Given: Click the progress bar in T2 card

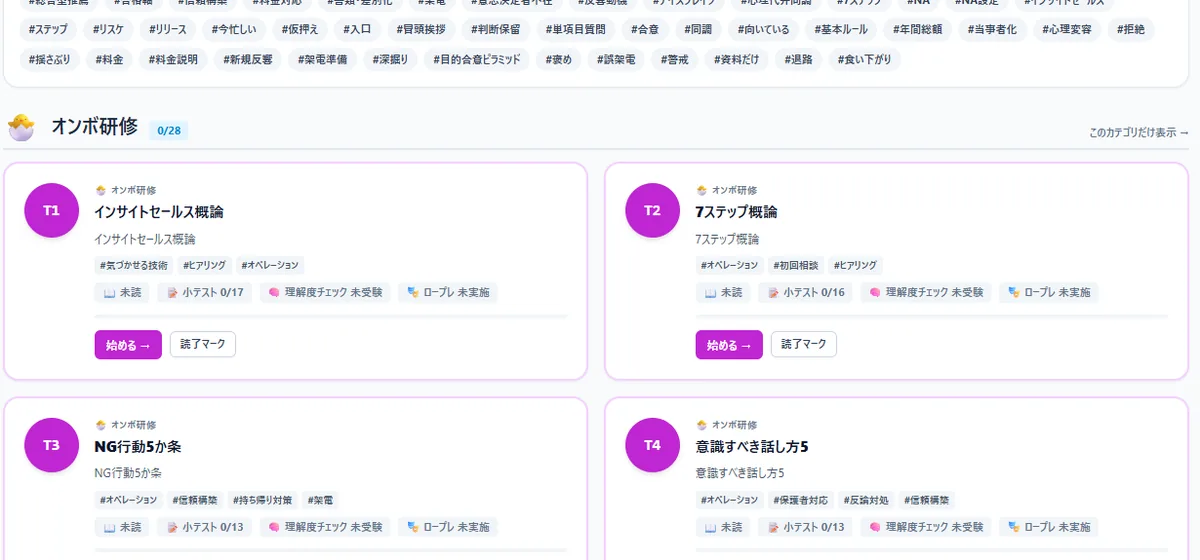Looking at the screenshot, I should point(932,316).
